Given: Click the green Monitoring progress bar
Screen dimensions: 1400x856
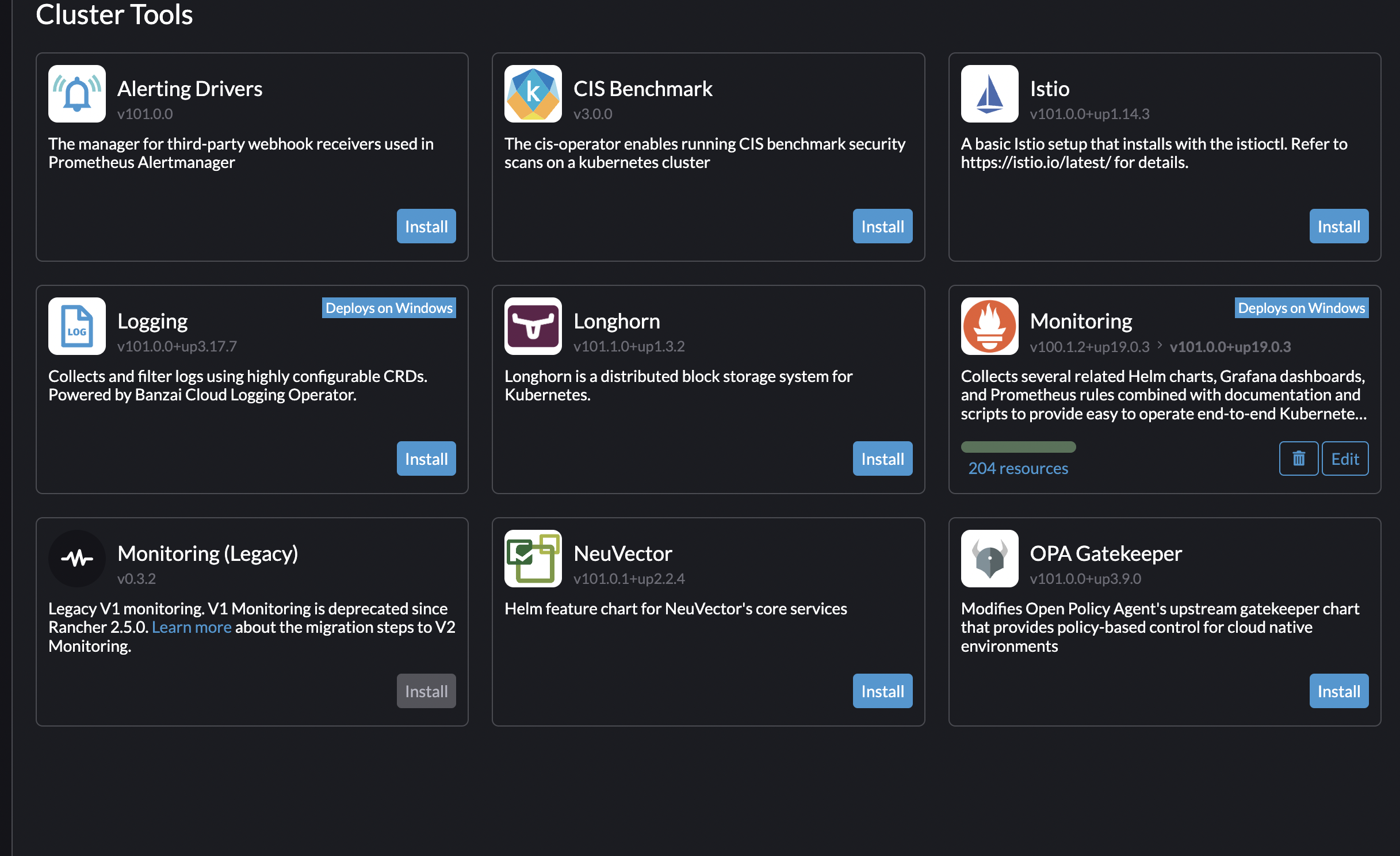Looking at the screenshot, I should coord(1018,447).
